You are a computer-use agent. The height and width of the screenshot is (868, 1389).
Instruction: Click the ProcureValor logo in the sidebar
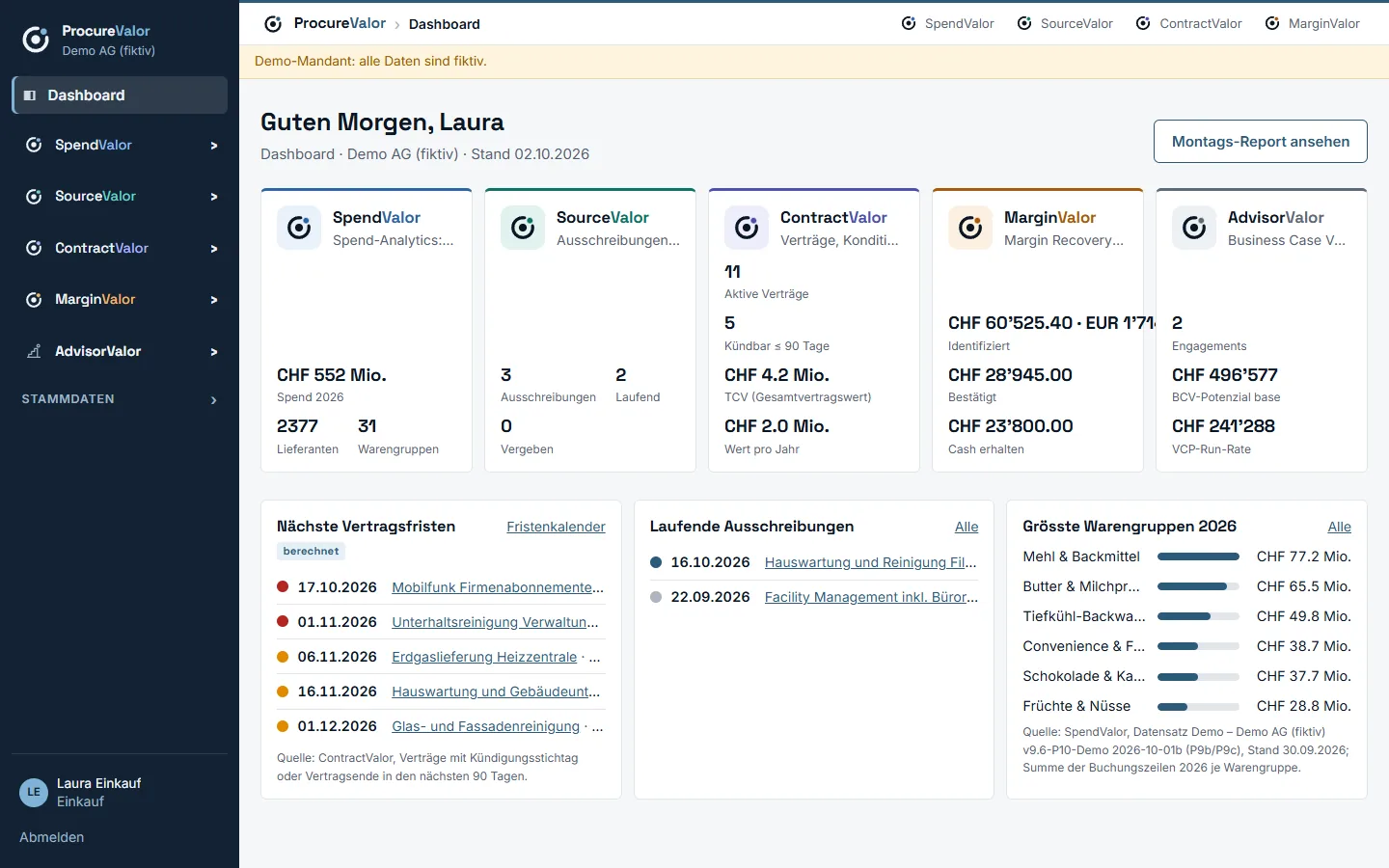(36, 40)
